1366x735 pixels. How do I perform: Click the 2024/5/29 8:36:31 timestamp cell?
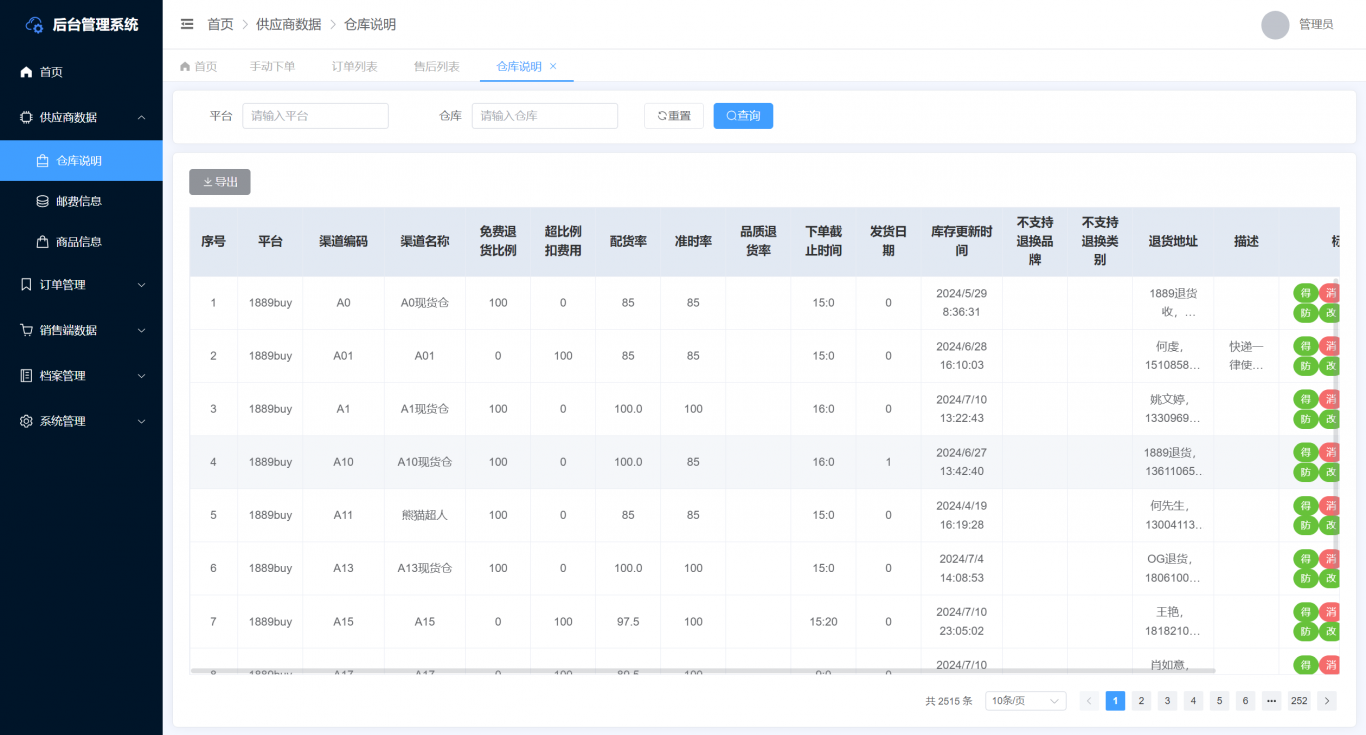pyautogui.click(x=961, y=303)
